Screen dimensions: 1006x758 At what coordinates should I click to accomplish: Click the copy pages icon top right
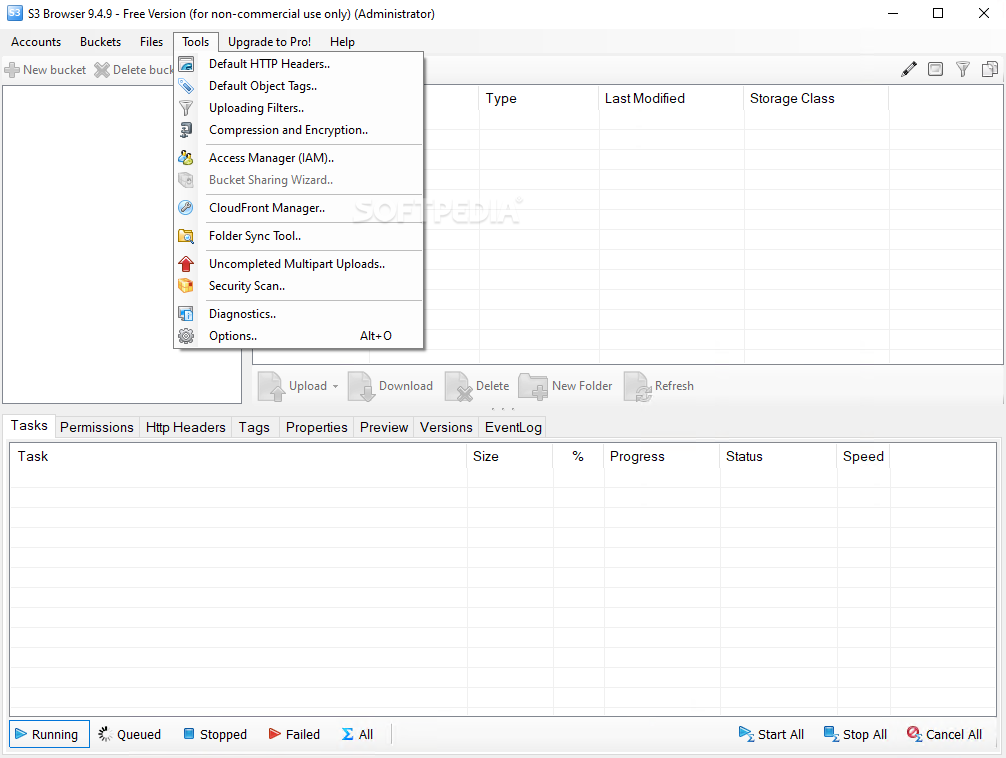pos(989,69)
